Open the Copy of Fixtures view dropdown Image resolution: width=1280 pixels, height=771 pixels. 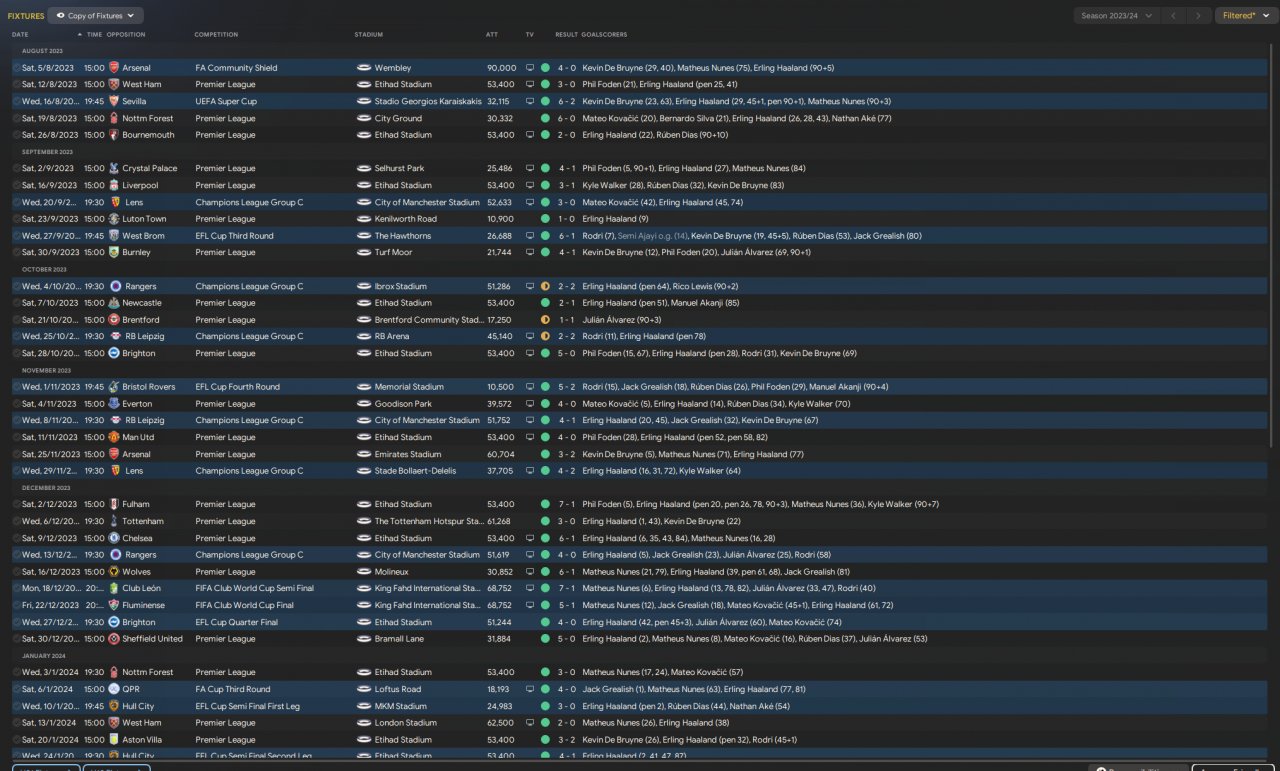pyautogui.click(x=97, y=16)
